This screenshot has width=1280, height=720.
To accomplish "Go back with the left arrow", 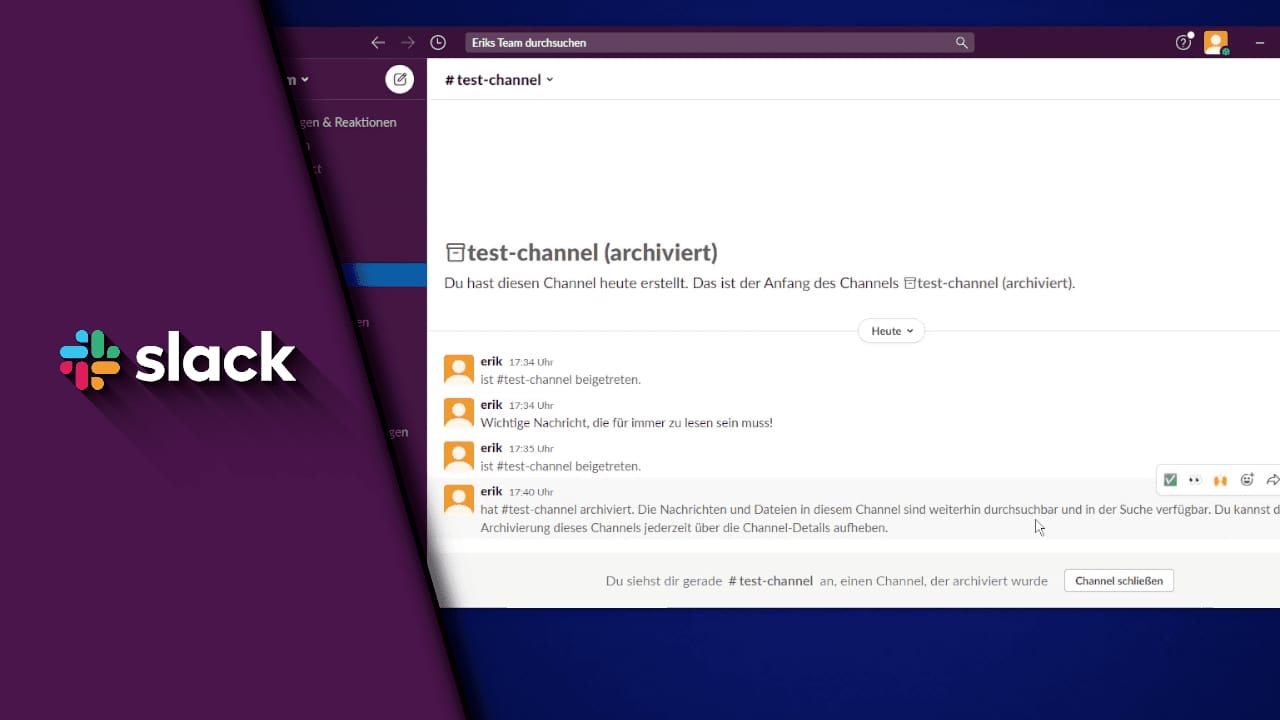I will click(x=377, y=42).
